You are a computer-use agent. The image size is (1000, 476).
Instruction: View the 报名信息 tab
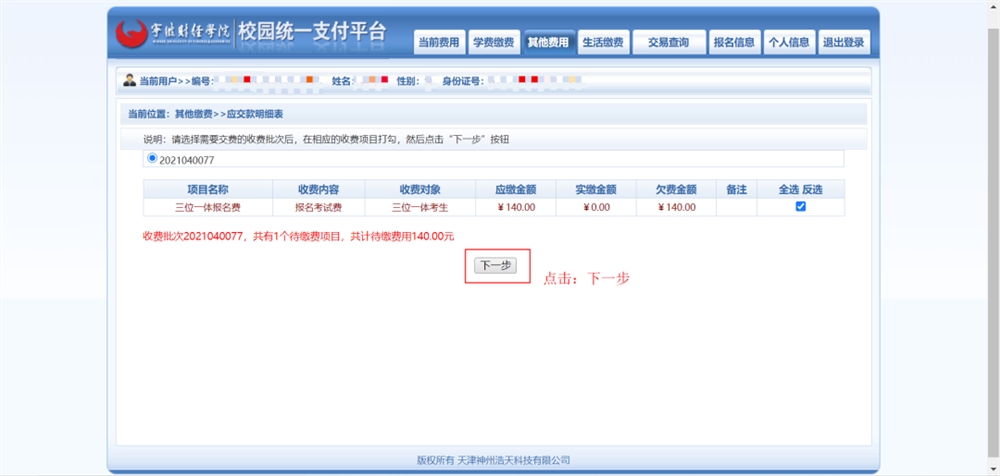pyautogui.click(x=735, y=43)
